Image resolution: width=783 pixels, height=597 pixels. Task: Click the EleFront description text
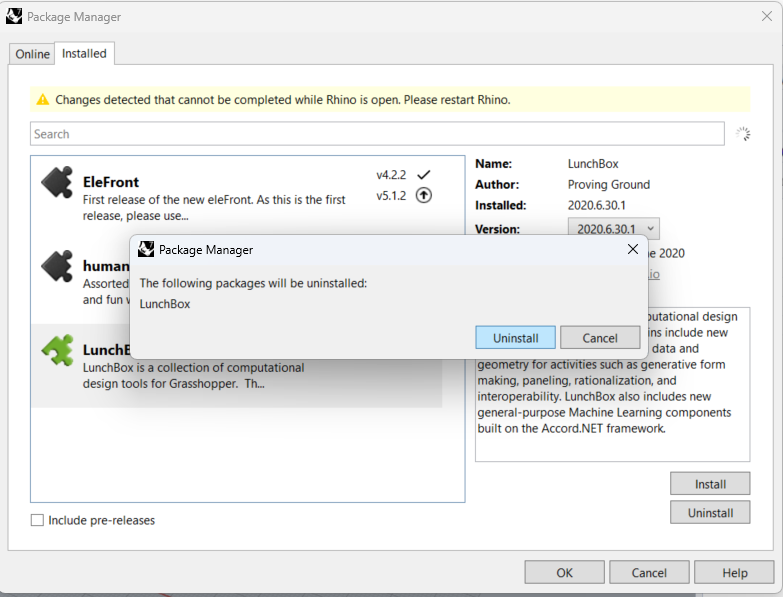(214, 208)
